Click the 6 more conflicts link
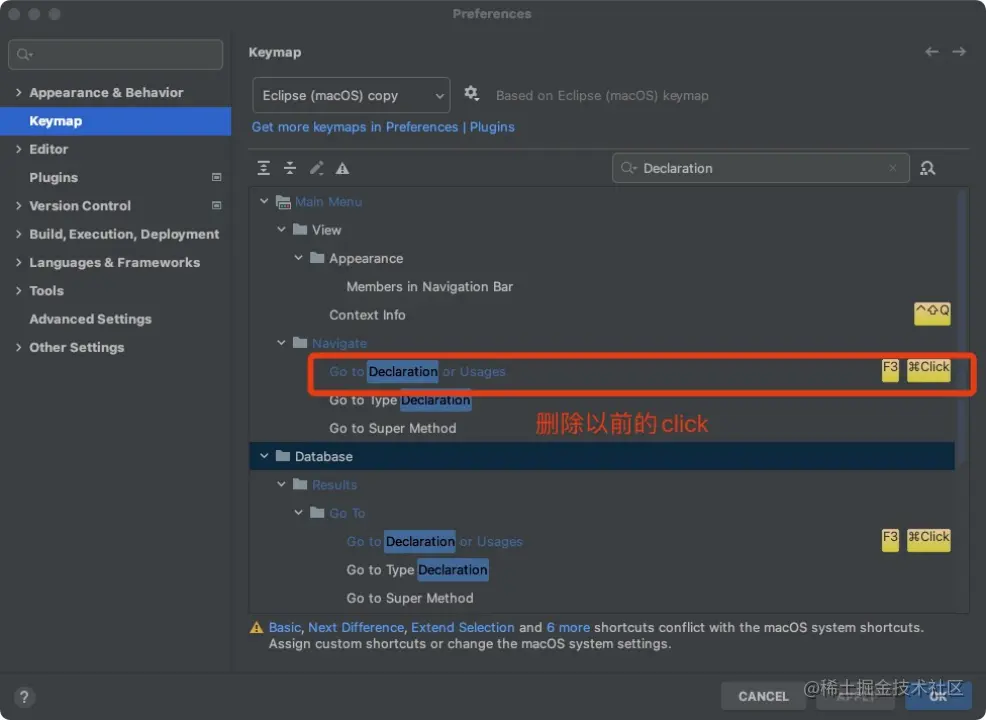 click(568, 627)
